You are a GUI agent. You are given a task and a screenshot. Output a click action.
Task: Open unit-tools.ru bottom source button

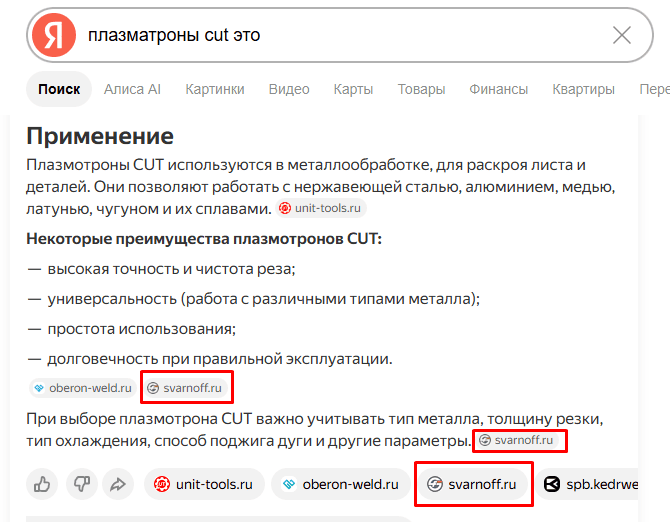coord(204,484)
